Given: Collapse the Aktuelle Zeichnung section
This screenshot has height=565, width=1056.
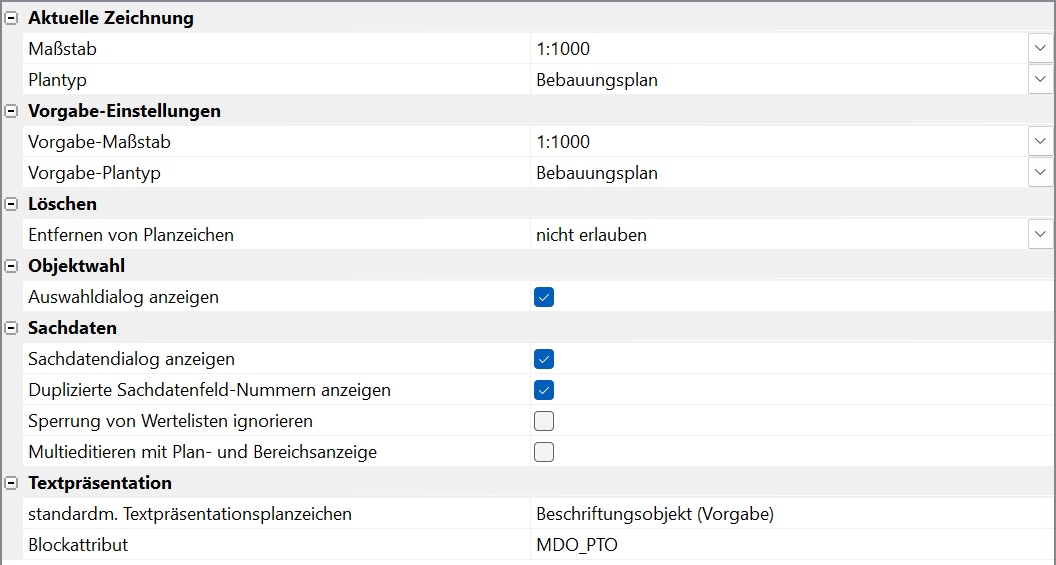Looking at the screenshot, I should pos(12,18).
